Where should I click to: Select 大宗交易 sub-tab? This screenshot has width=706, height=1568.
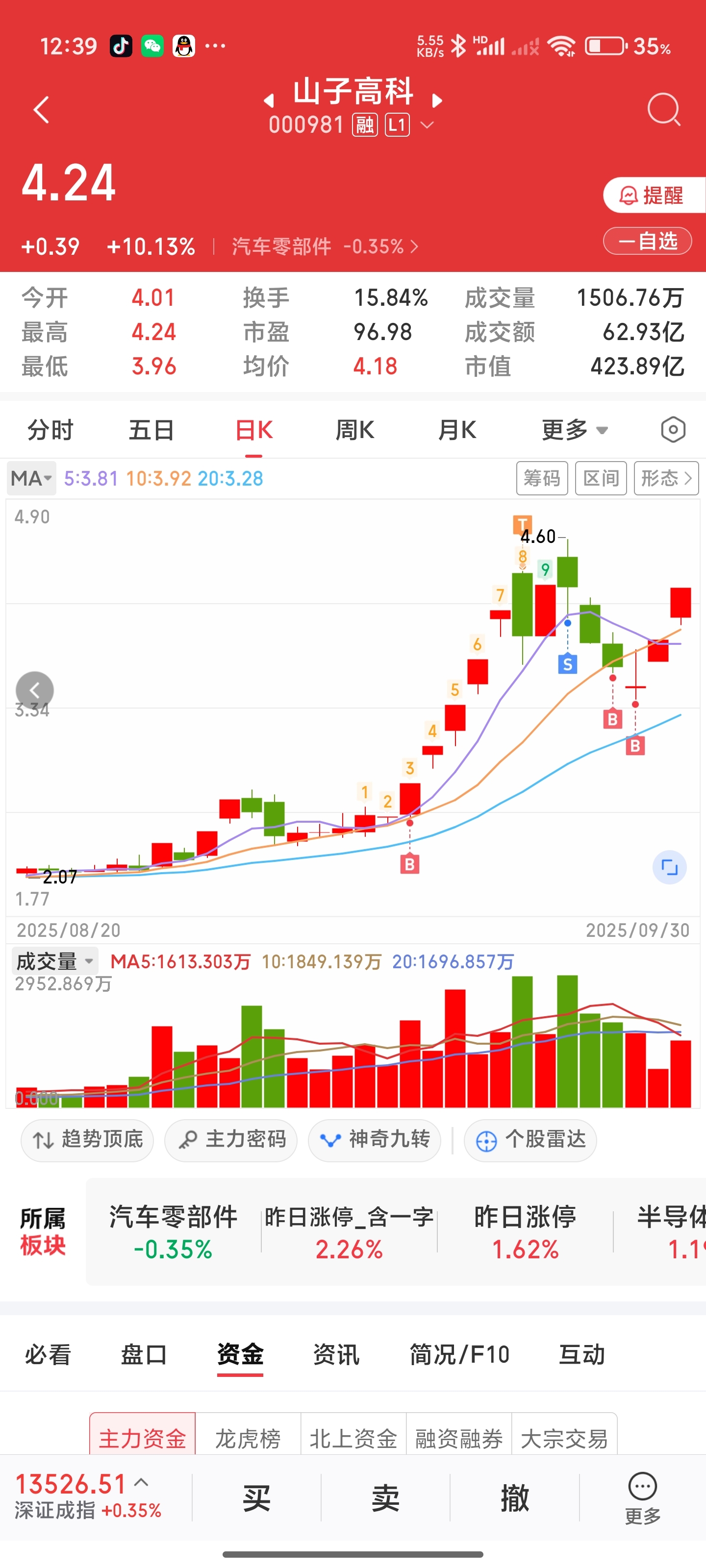(x=564, y=1435)
